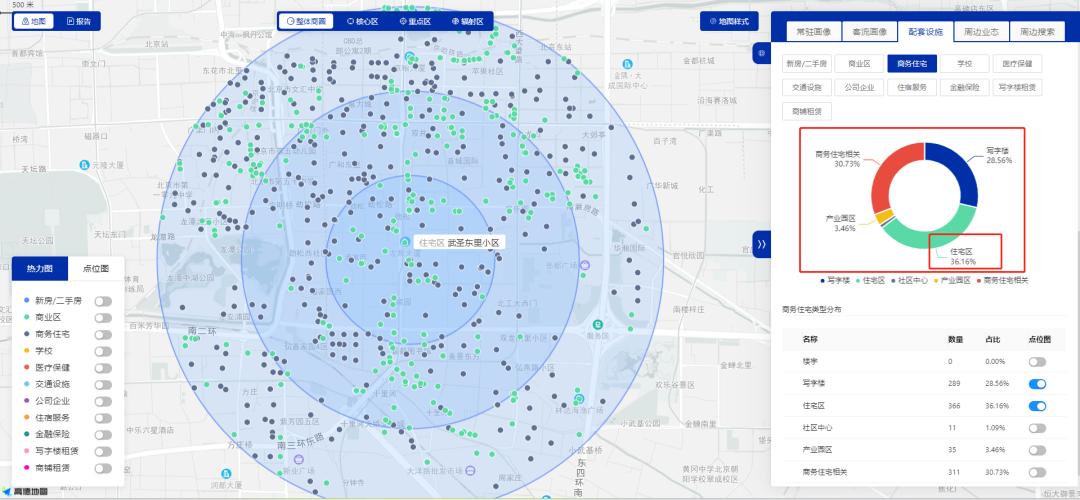
Task: Choose the 住宿服务 facility filter
Action: tap(911, 87)
